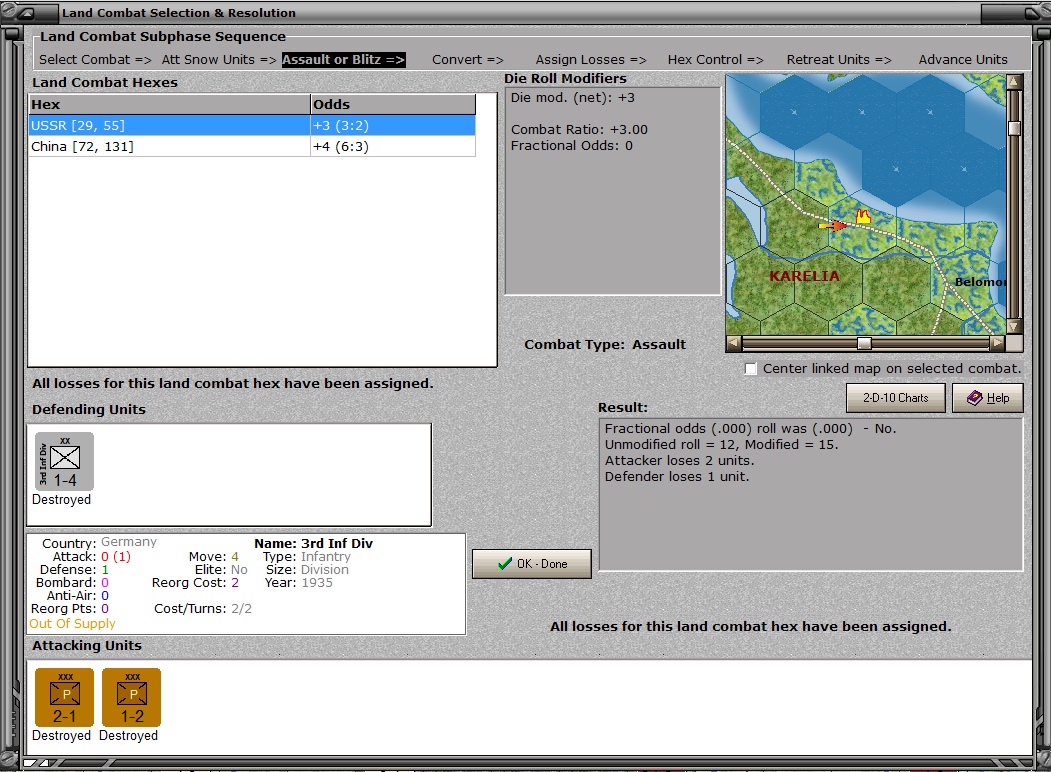The height and width of the screenshot is (772, 1051).
Task: Click the book icon on the Help button
Action: [x=973, y=398]
